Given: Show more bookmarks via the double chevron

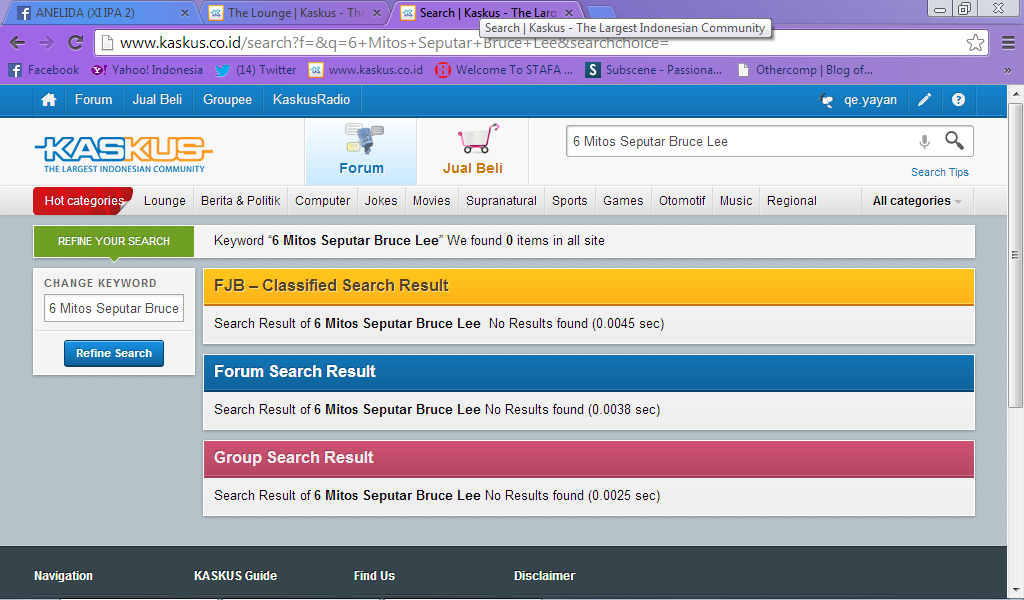Looking at the screenshot, I should 1007,71.
